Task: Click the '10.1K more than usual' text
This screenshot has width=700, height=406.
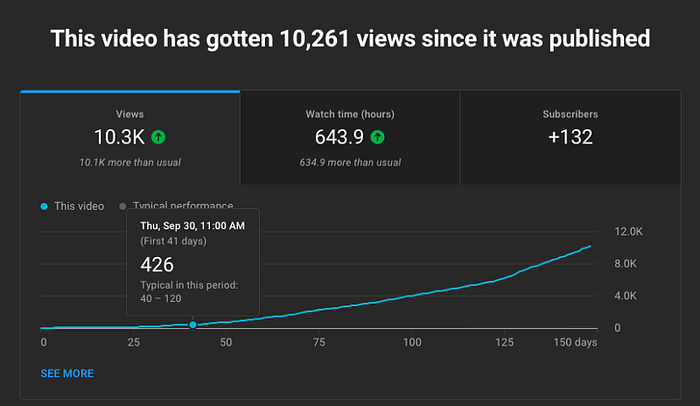Action: (130, 163)
